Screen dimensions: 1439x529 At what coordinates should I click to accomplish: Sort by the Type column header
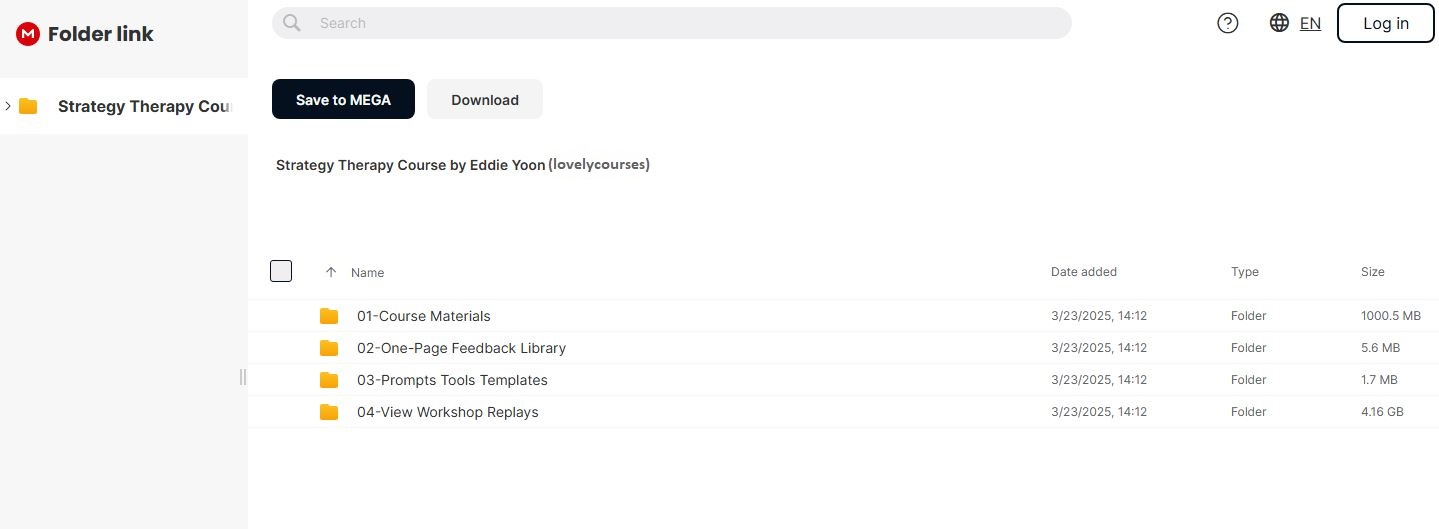pos(1244,272)
